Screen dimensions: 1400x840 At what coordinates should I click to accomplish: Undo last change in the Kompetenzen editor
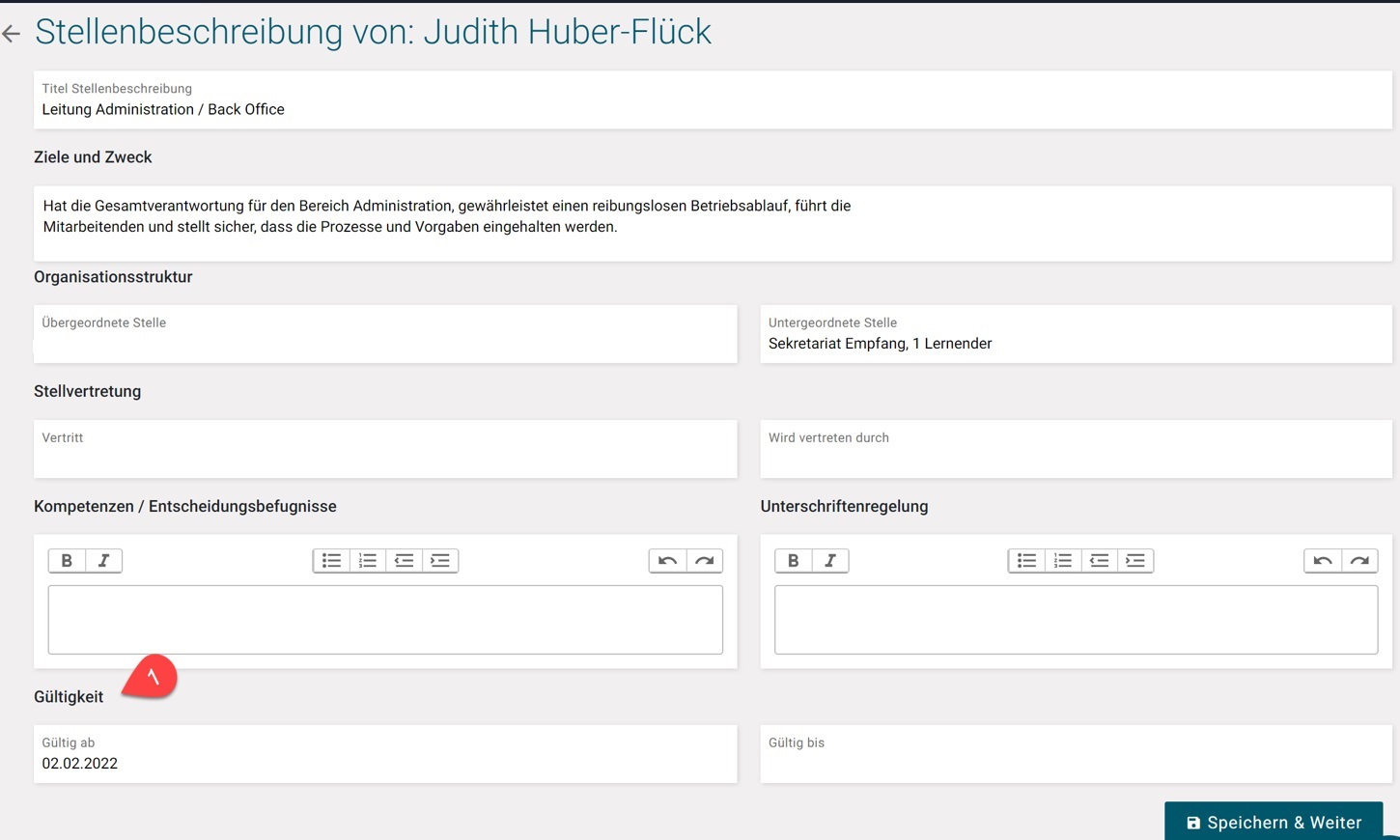pyautogui.click(x=667, y=561)
